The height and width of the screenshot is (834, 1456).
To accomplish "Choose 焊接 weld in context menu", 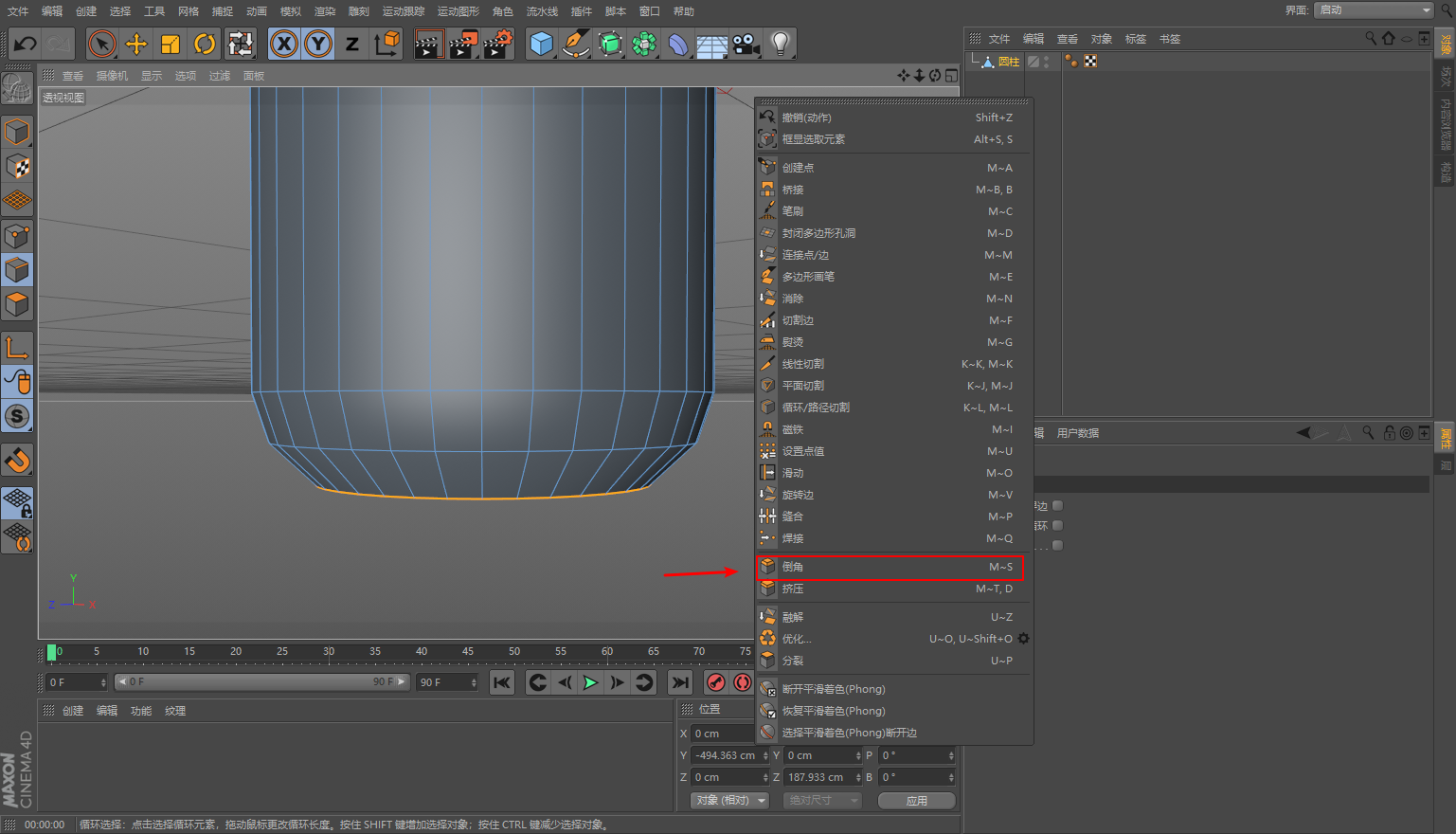I will [890, 538].
